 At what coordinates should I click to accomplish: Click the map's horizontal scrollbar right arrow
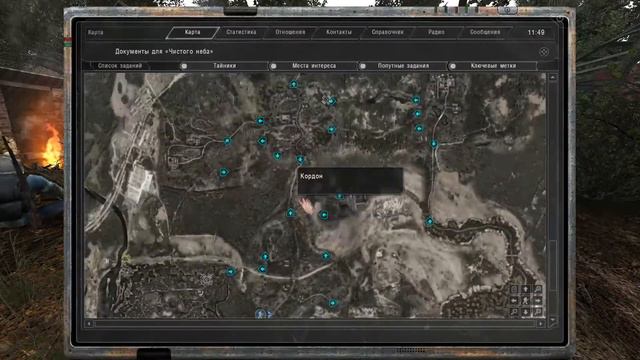click(540, 324)
